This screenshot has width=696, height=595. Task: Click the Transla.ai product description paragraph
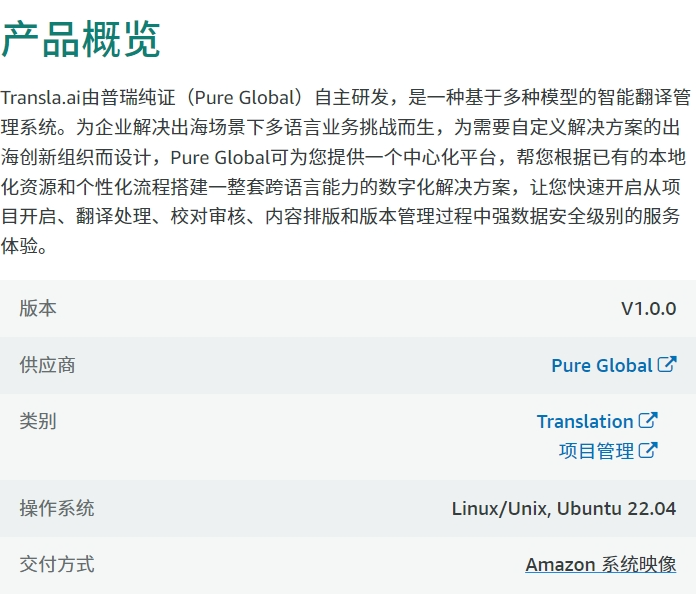pos(346,172)
